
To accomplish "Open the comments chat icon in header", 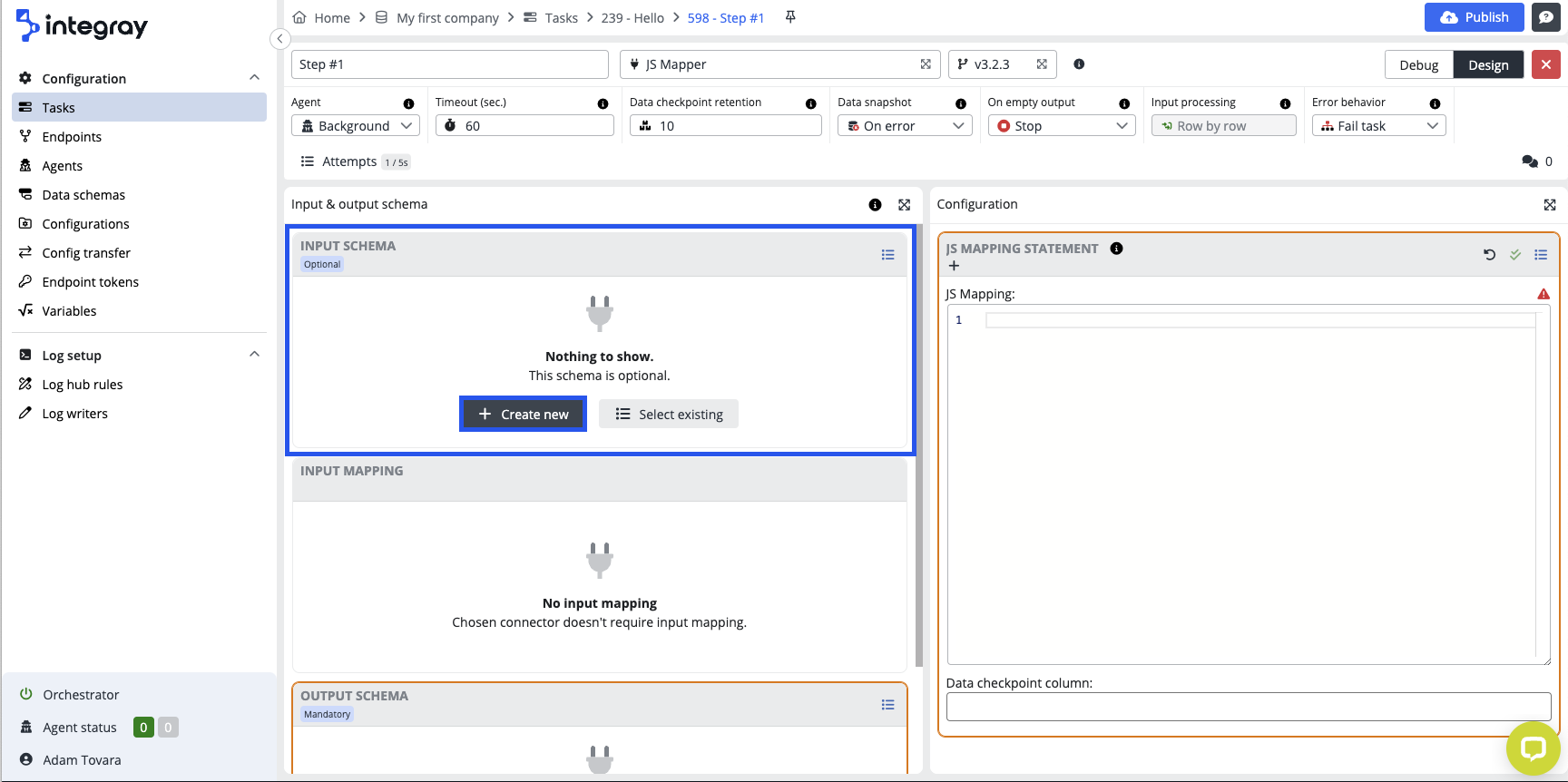I will 1545,17.
